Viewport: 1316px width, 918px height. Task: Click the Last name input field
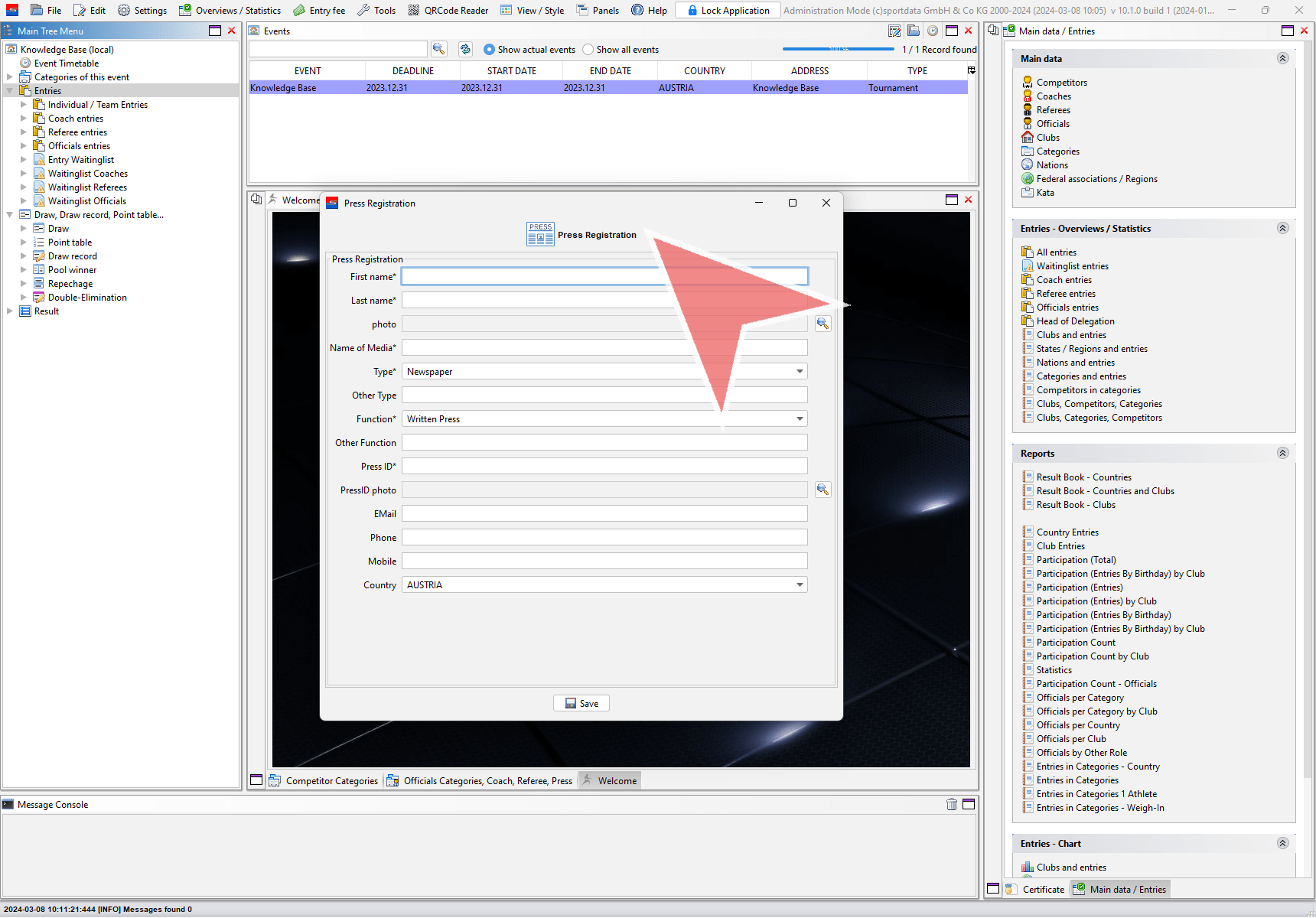coord(536,301)
